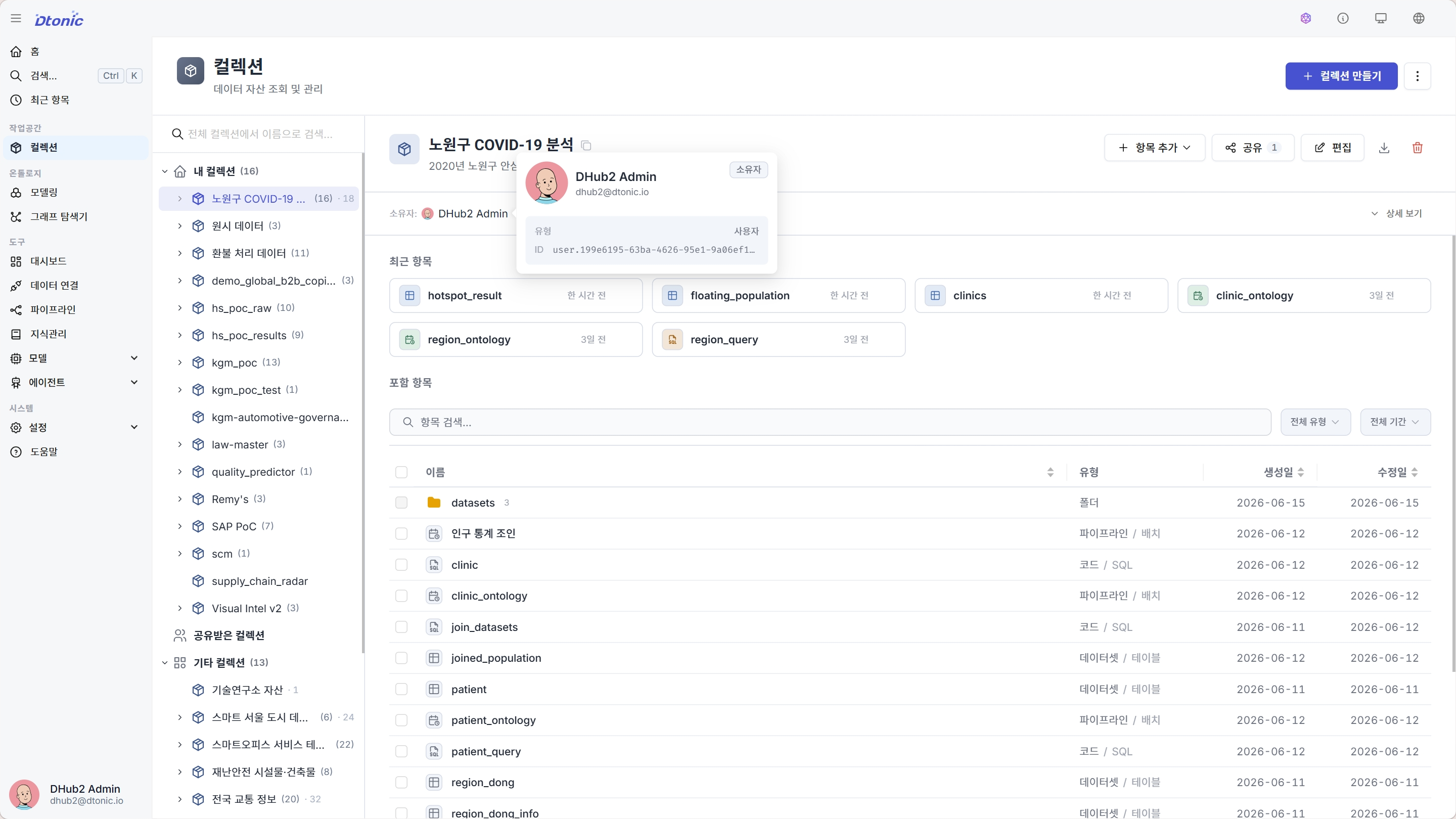Image resolution: width=1456 pixels, height=819 pixels.
Task: Open 최근 항목 in the sidebar
Action: [x=76, y=100]
